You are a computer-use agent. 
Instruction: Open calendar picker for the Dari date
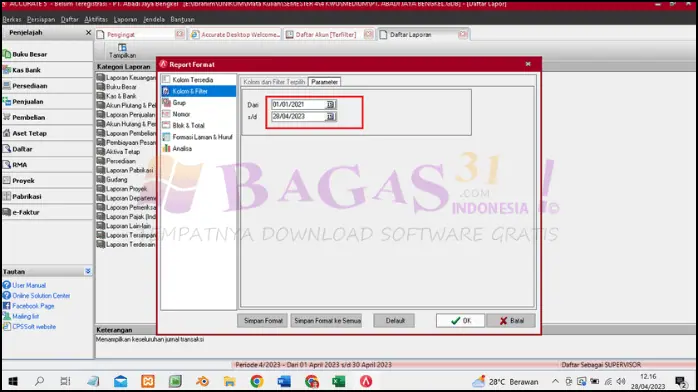(330, 105)
